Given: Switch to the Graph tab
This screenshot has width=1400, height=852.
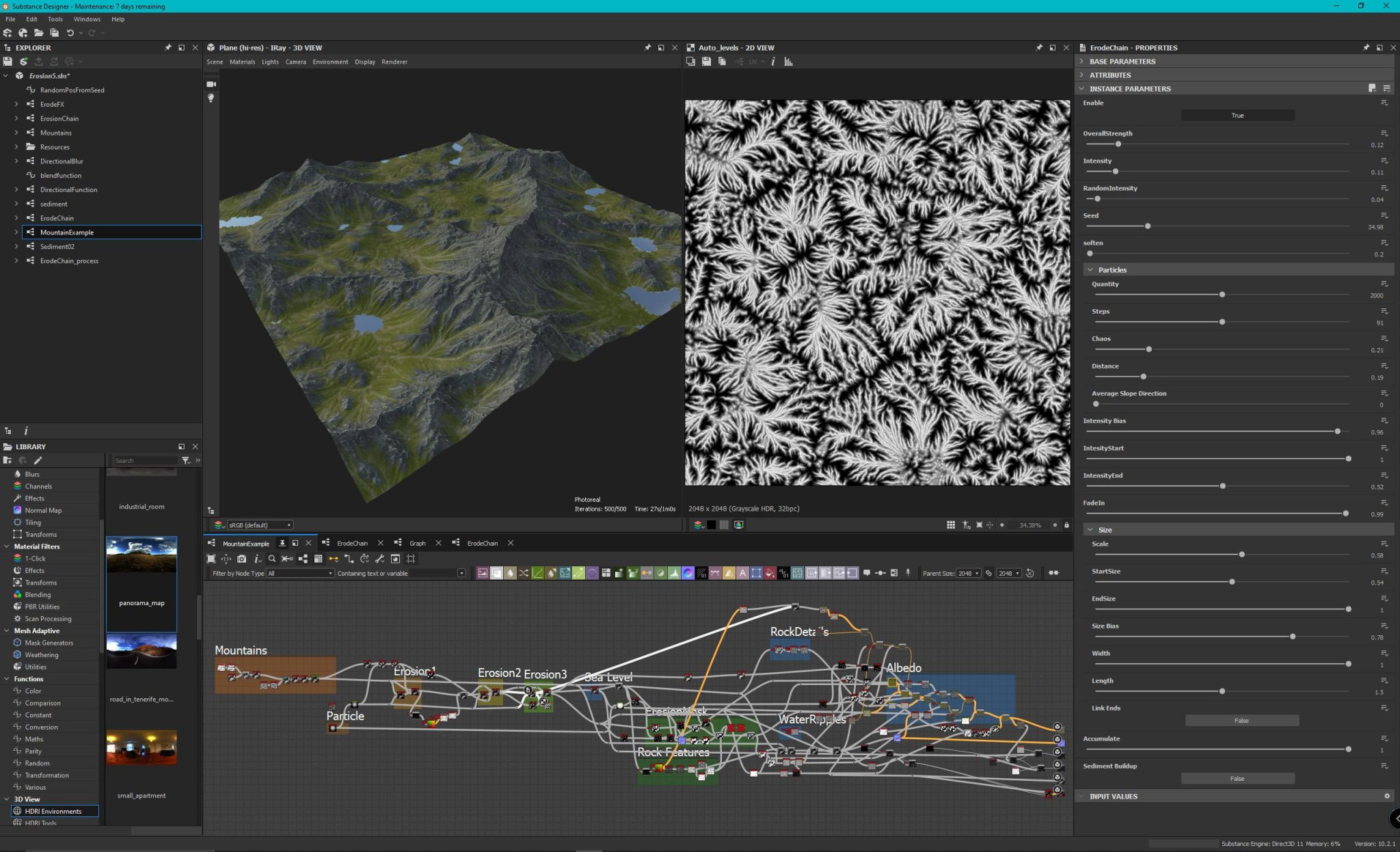Looking at the screenshot, I should pyautogui.click(x=417, y=543).
